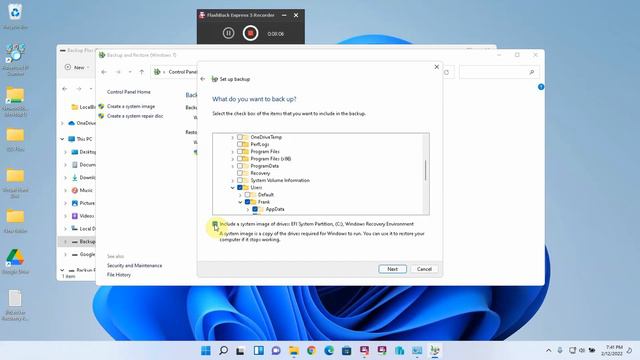The image size is (640, 360).
Task: Click the Cancel button
Action: [424, 269]
